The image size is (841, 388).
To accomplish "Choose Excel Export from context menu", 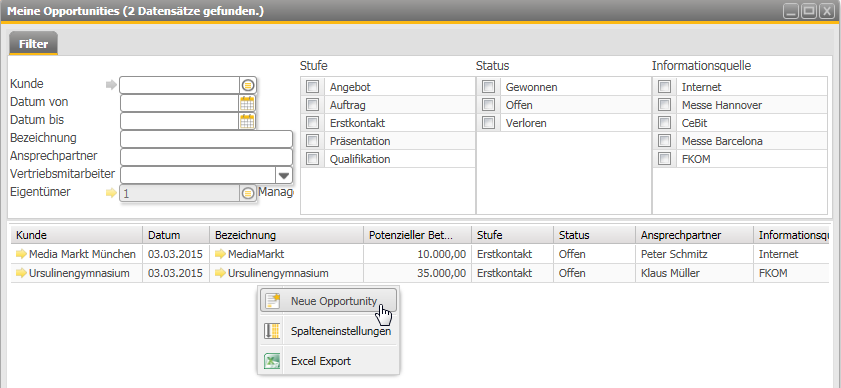I will pos(328,361).
